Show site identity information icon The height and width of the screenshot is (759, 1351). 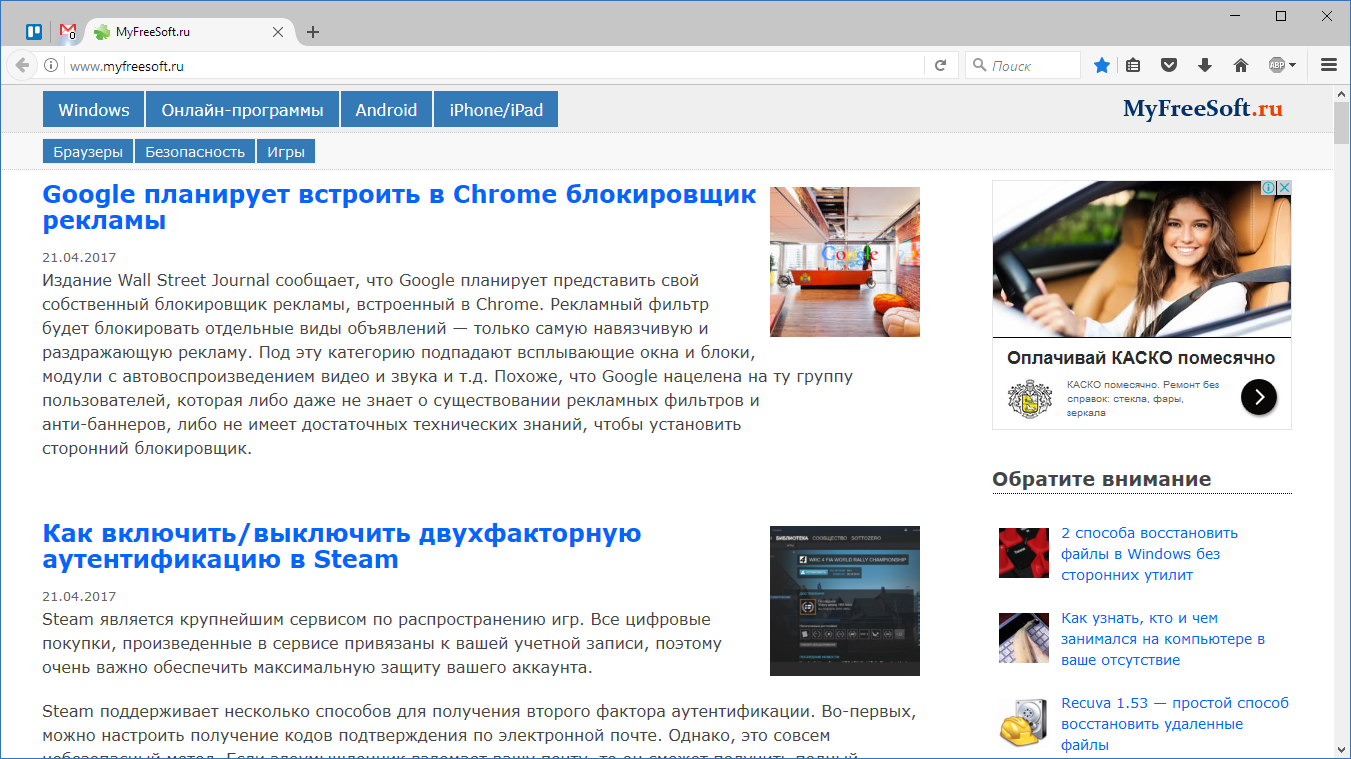pos(51,66)
